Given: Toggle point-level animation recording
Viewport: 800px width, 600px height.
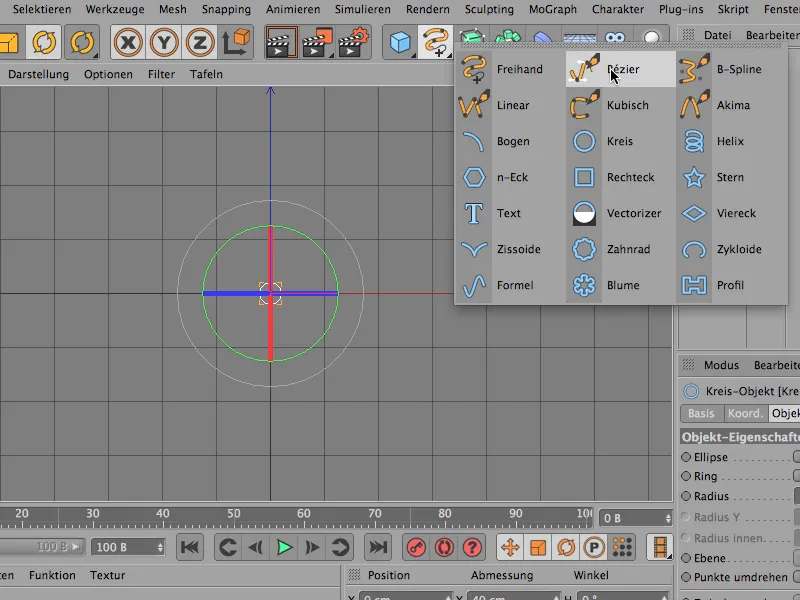Looking at the screenshot, I should coord(622,547).
